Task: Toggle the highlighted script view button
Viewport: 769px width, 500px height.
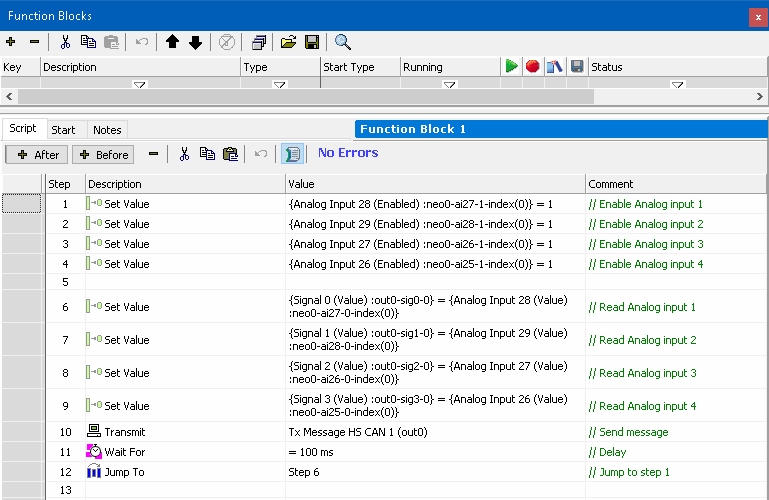Action: [292, 154]
